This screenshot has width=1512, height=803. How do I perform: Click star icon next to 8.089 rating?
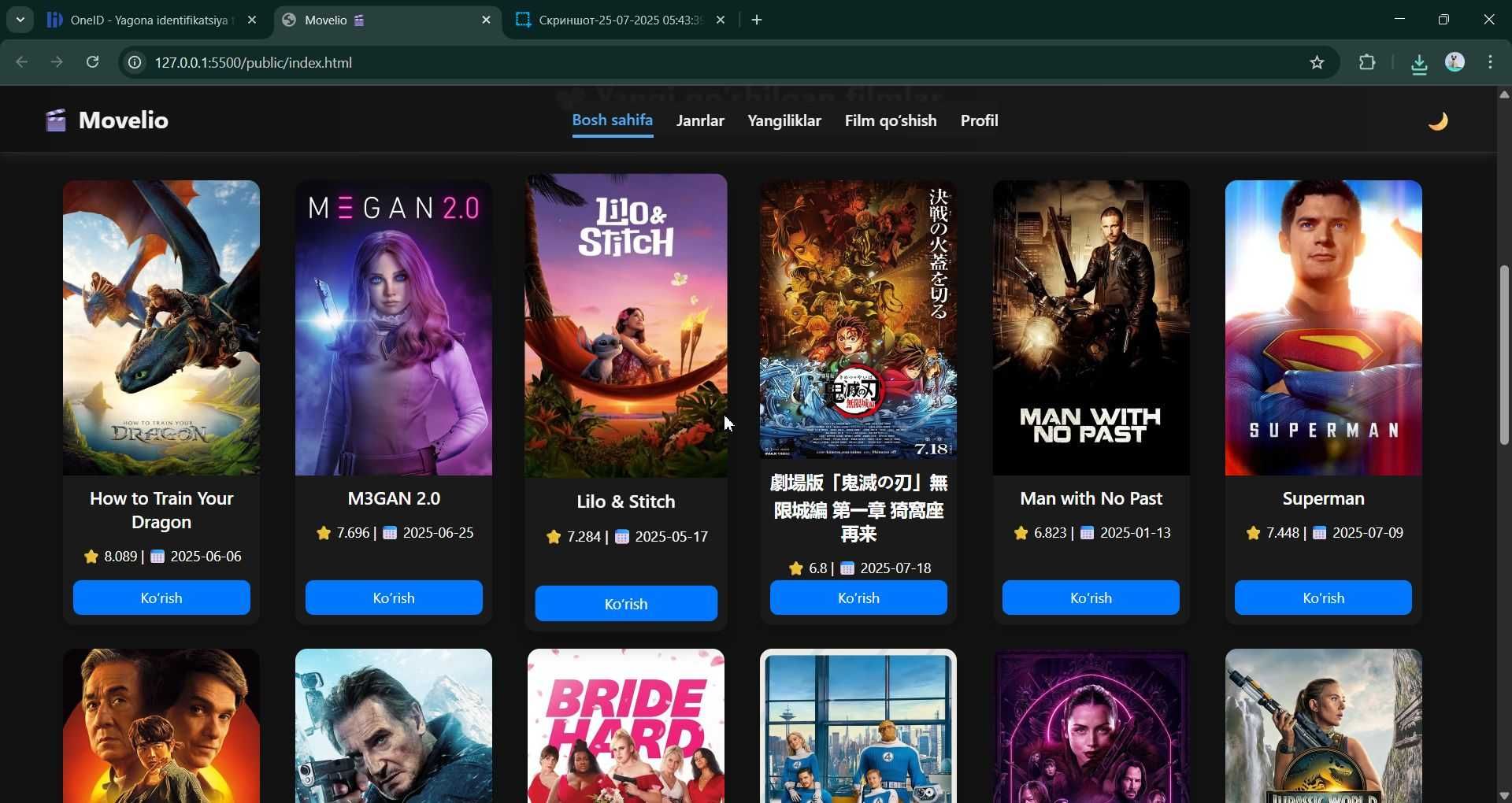91,557
